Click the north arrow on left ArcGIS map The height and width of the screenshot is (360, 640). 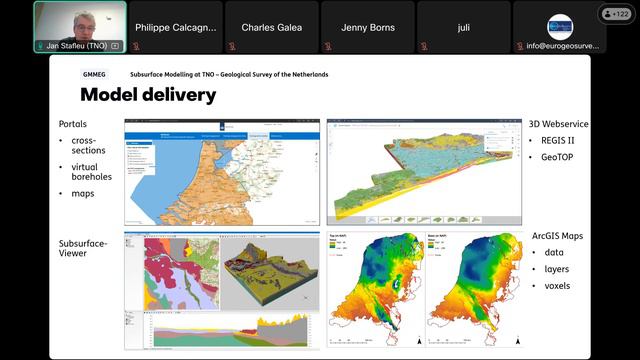pyautogui.click(x=419, y=340)
